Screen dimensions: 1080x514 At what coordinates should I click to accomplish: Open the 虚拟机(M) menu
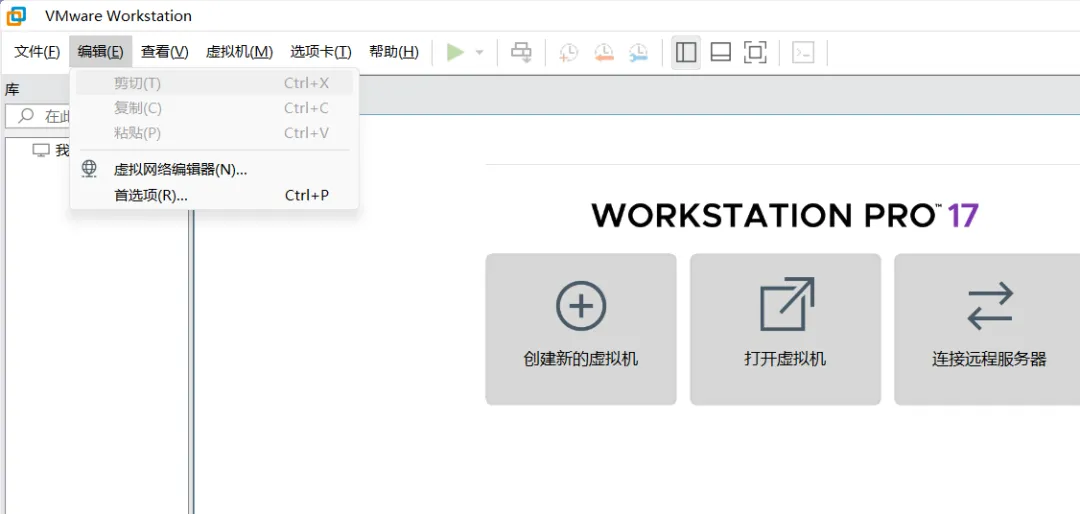pyautogui.click(x=239, y=52)
